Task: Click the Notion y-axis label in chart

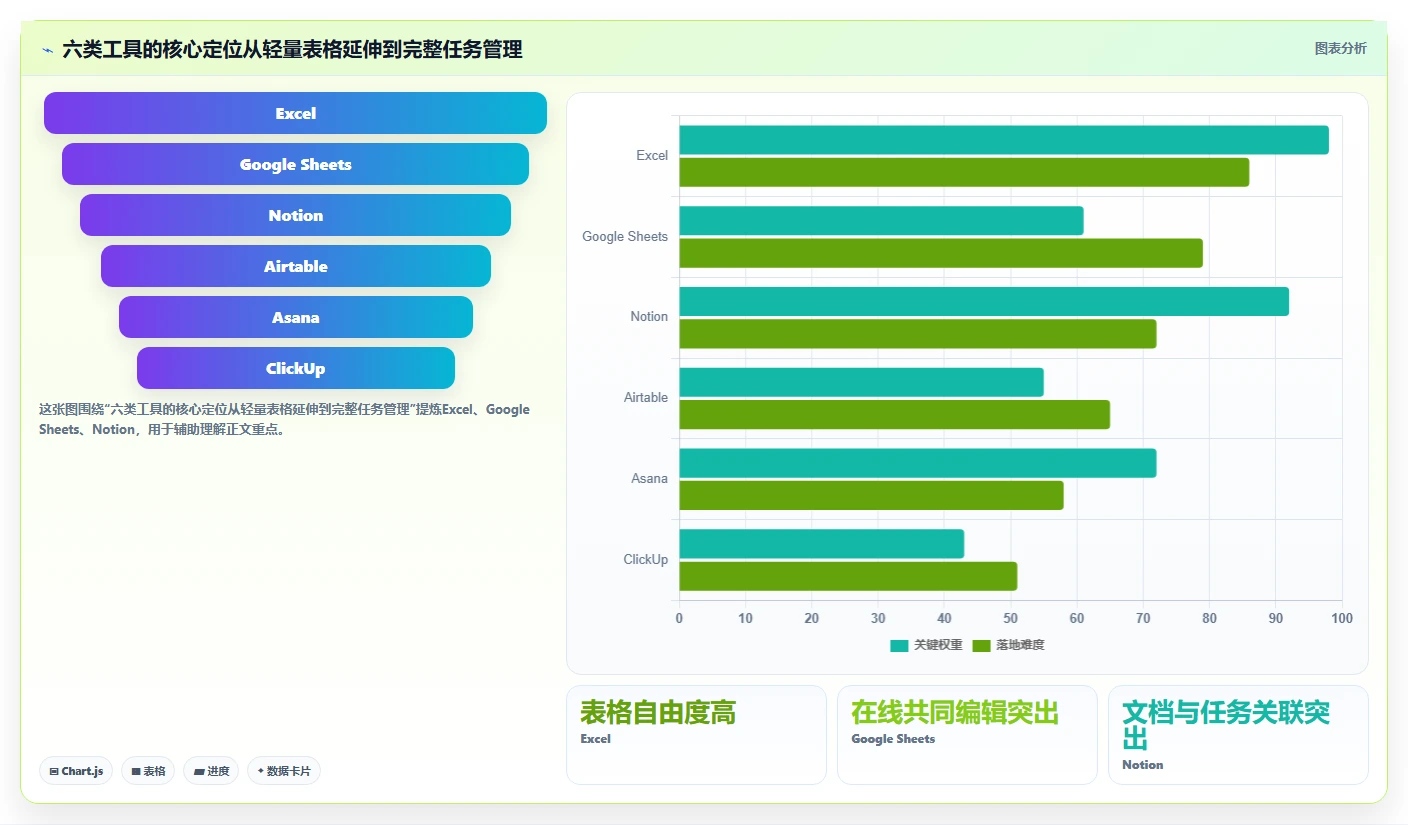Action: tap(649, 317)
